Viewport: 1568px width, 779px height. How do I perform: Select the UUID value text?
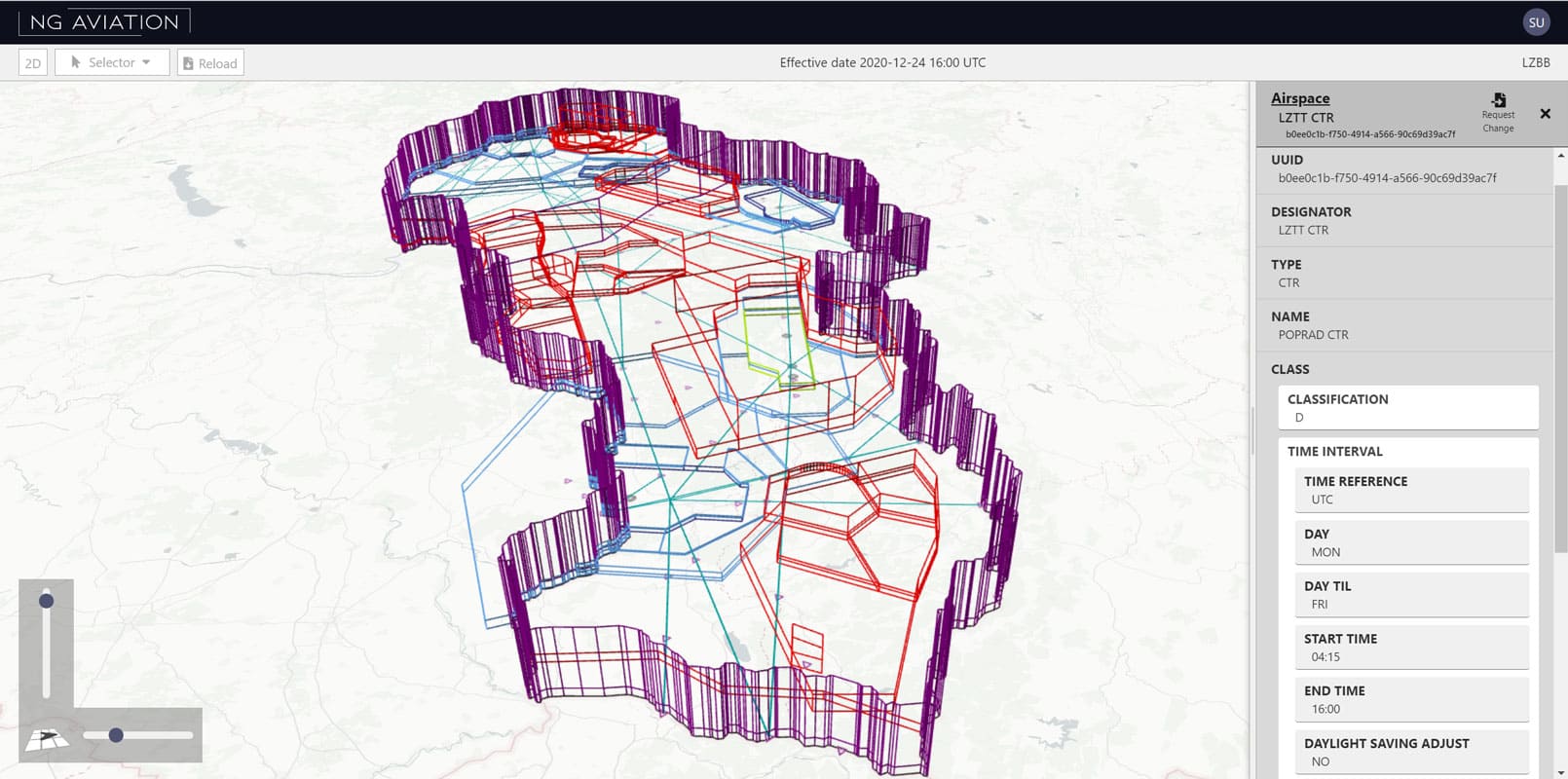coord(1387,178)
